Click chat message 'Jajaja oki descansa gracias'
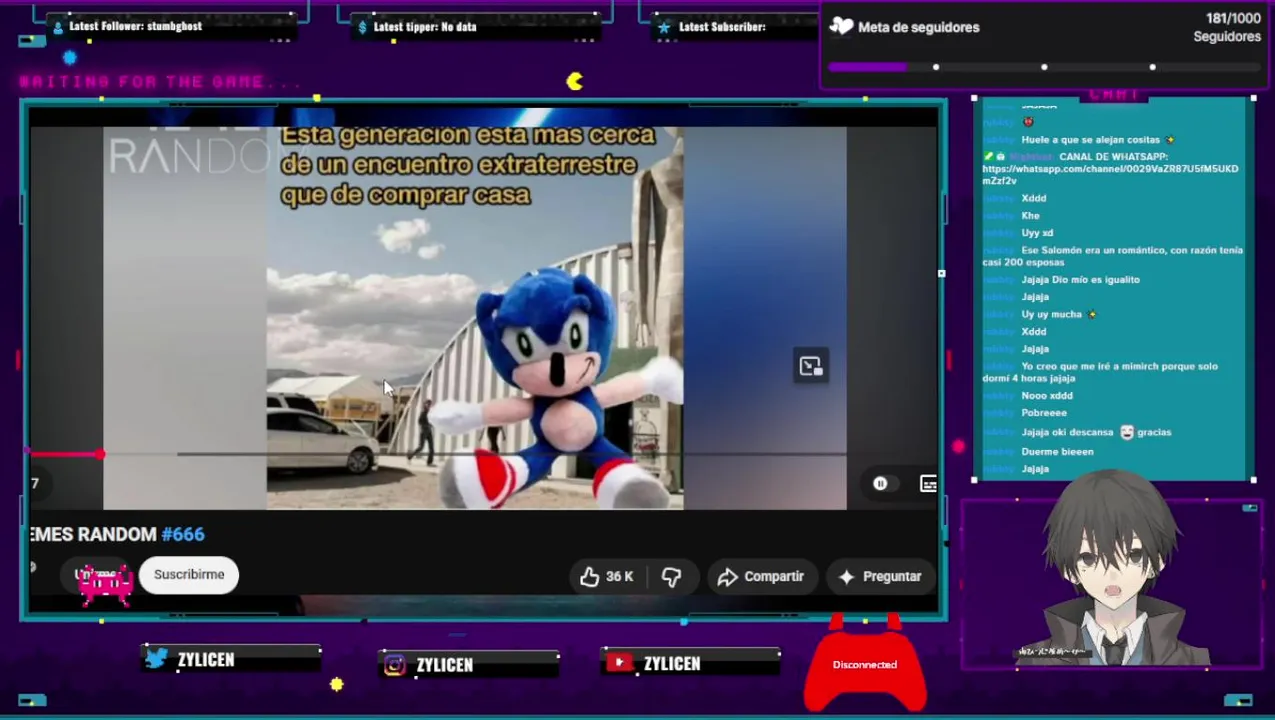The image size is (1275, 720). click(1096, 432)
